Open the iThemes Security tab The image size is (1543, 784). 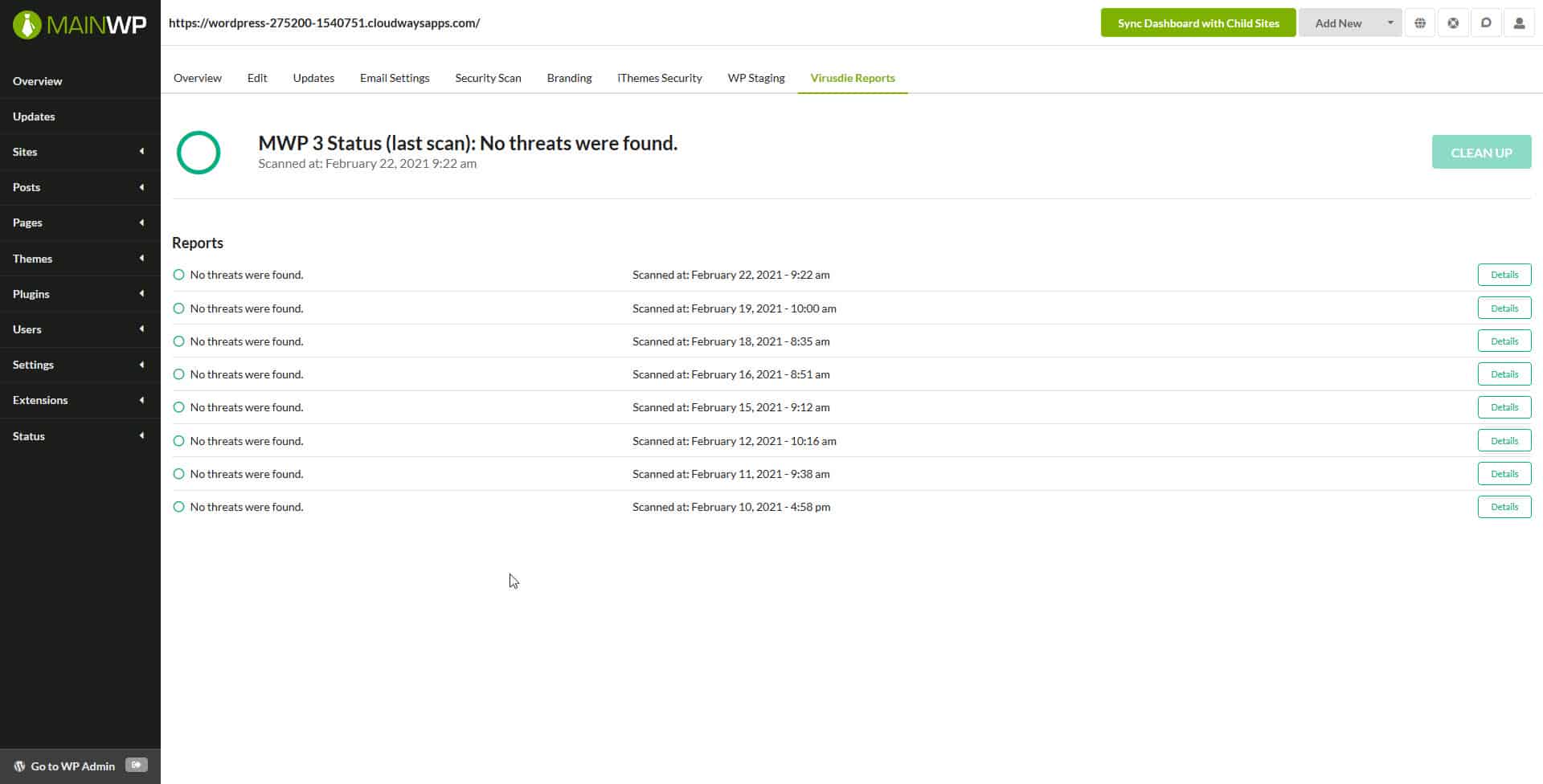[660, 78]
